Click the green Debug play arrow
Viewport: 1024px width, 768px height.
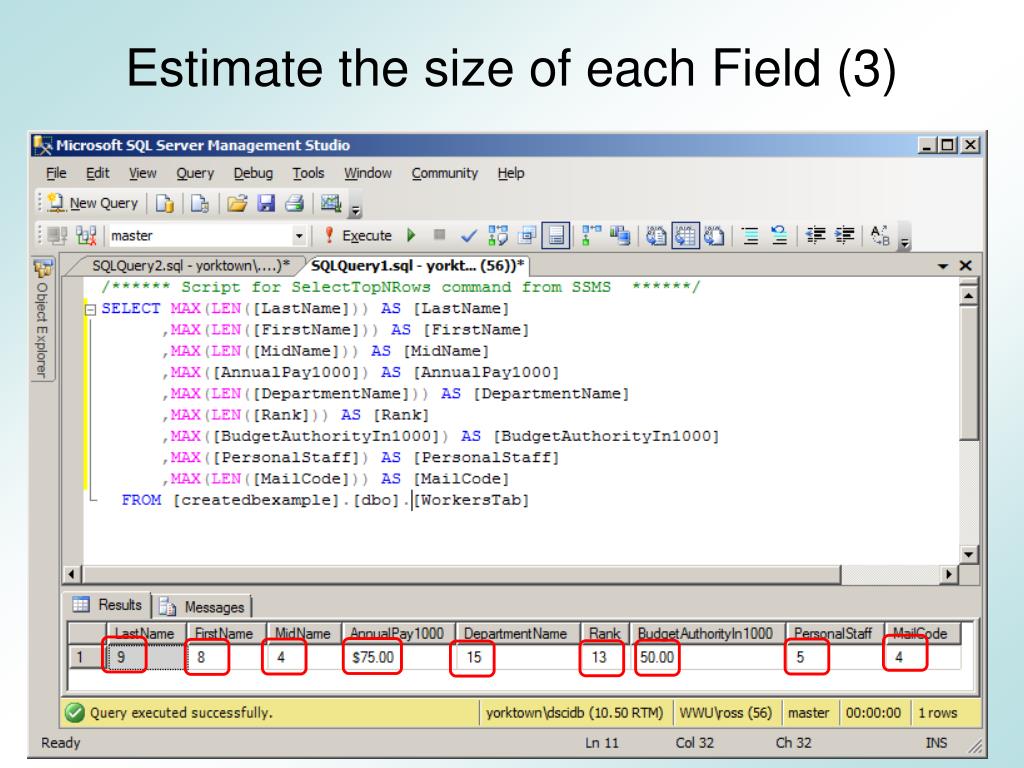tap(411, 235)
